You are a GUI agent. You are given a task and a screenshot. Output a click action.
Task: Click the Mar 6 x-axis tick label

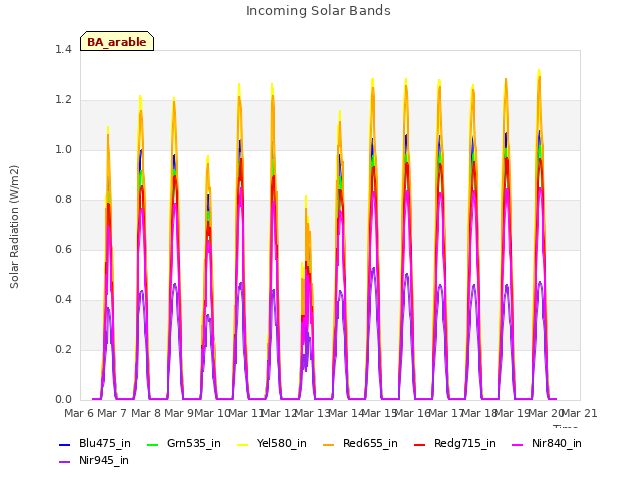tap(79, 413)
